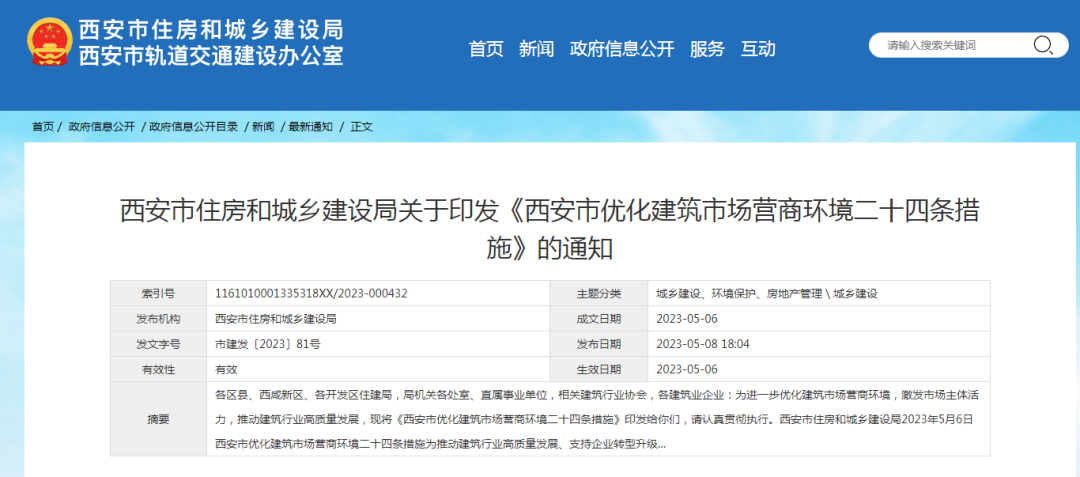The image size is (1080, 477).
Task: Click the 索引号 label cell
Action: [158, 293]
